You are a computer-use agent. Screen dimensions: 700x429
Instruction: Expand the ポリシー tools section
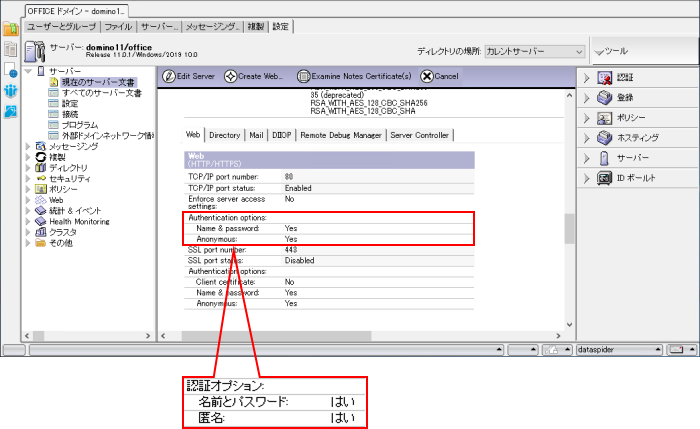587,117
